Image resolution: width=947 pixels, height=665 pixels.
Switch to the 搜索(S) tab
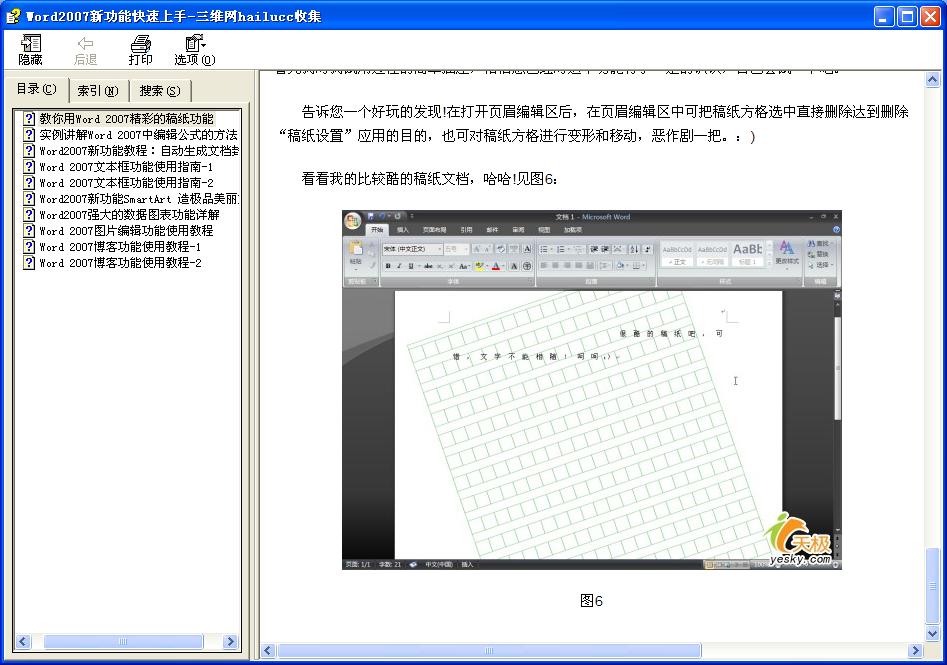point(160,91)
